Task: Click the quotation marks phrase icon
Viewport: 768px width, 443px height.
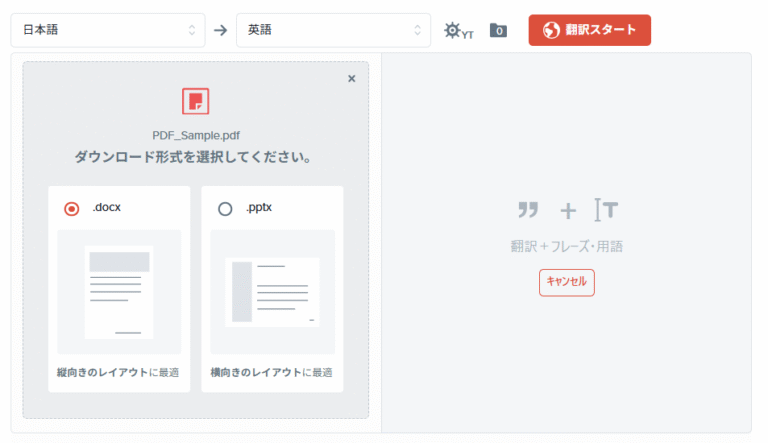Action: (528, 210)
